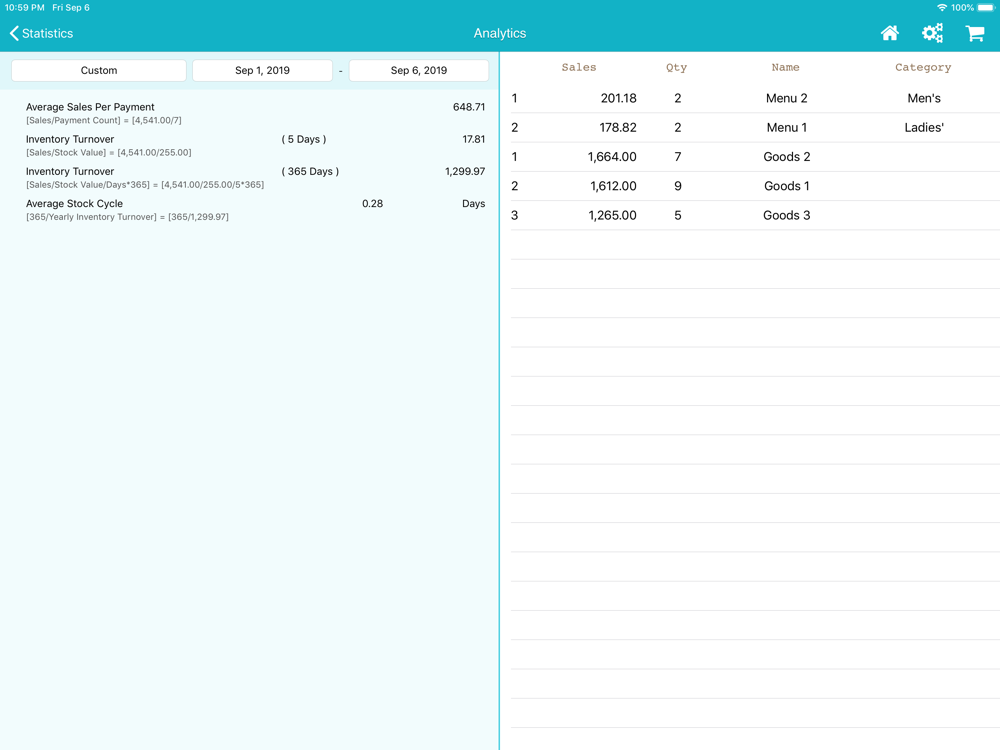
Task: Sort by Qty column header
Action: (677, 68)
